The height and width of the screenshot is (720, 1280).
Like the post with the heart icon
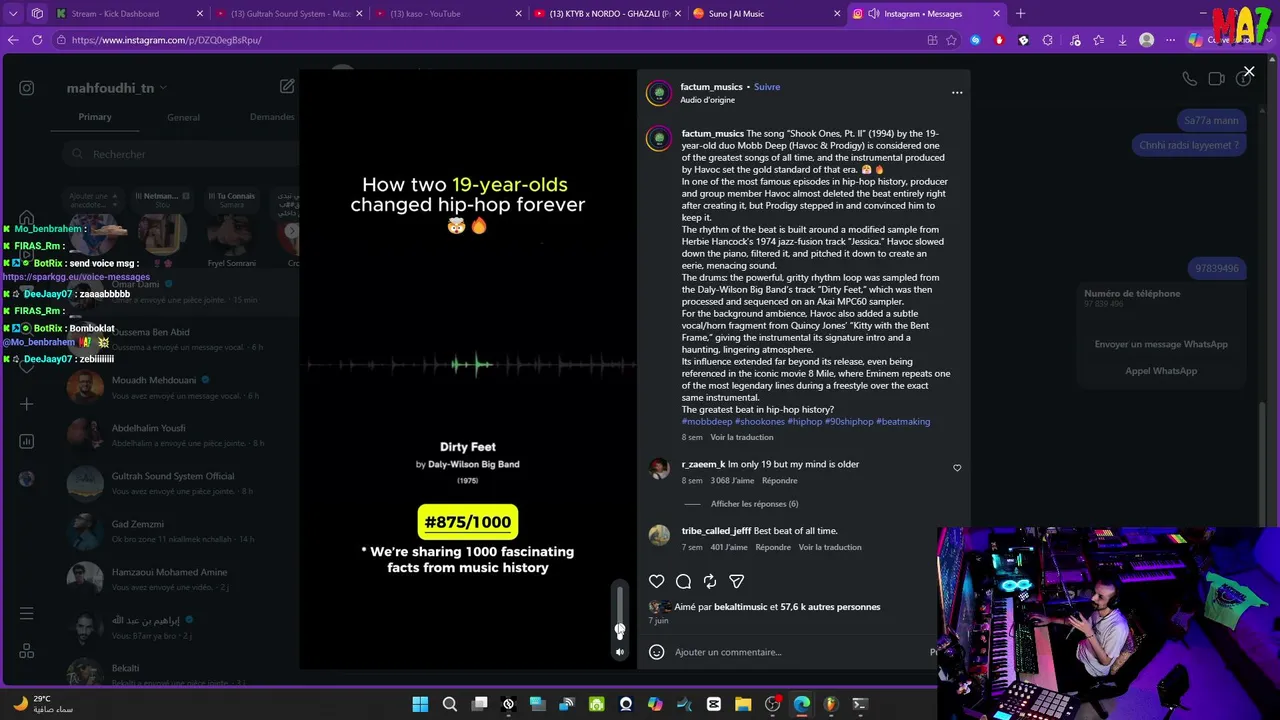pyautogui.click(x=657, y=581)
